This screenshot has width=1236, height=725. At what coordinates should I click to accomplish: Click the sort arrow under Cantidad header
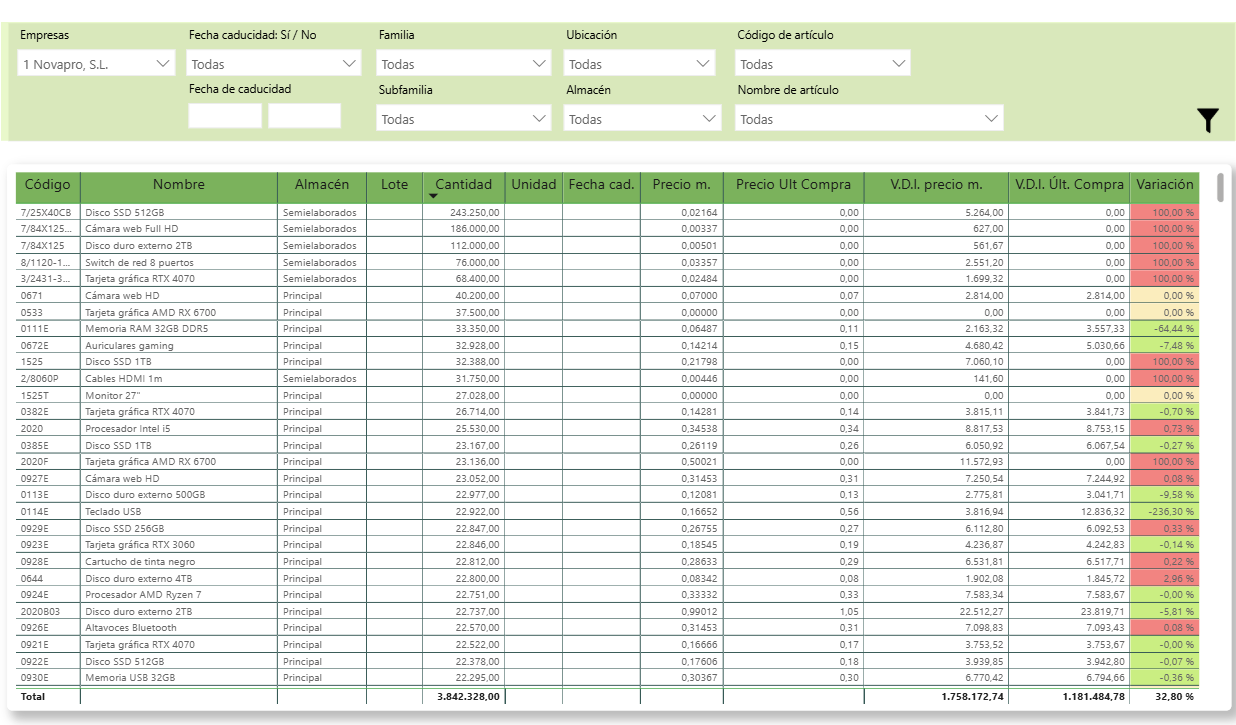coord(433,197)
